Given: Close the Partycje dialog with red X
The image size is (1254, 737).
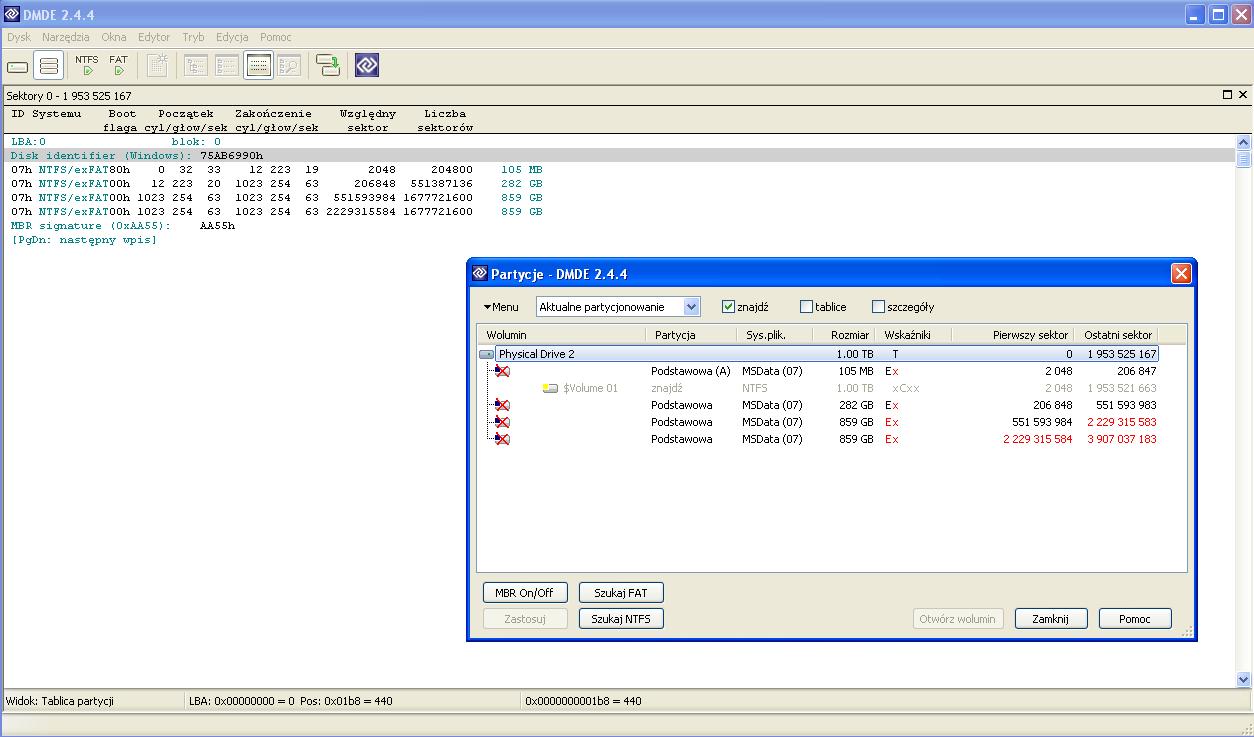Looking at the screenshot, I should click(x=1181, y=274).
